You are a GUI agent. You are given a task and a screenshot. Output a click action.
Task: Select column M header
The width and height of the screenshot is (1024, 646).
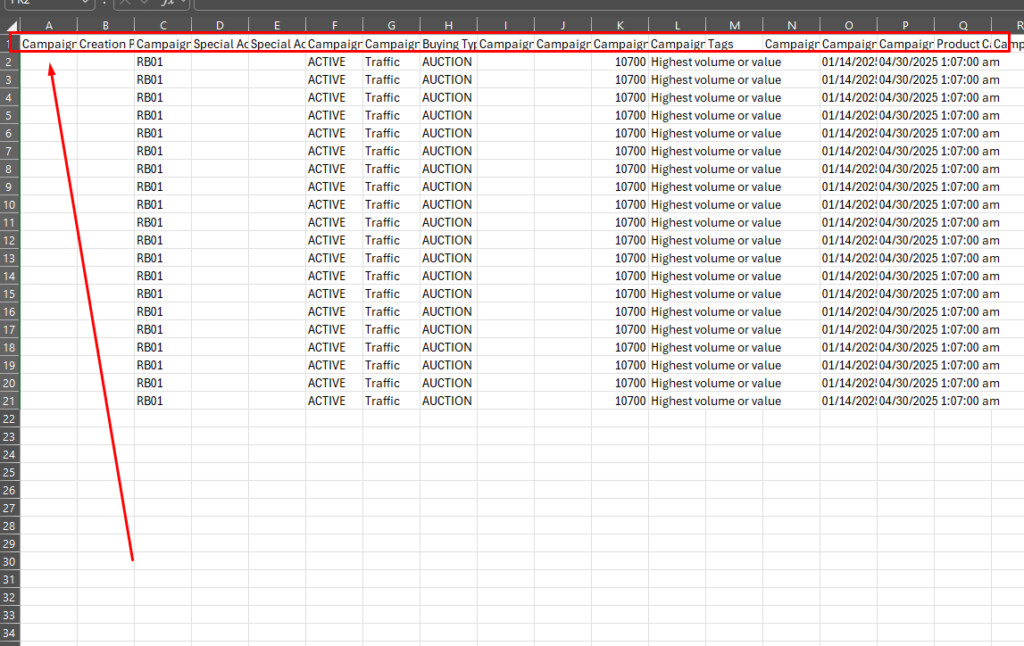(734, 24)
